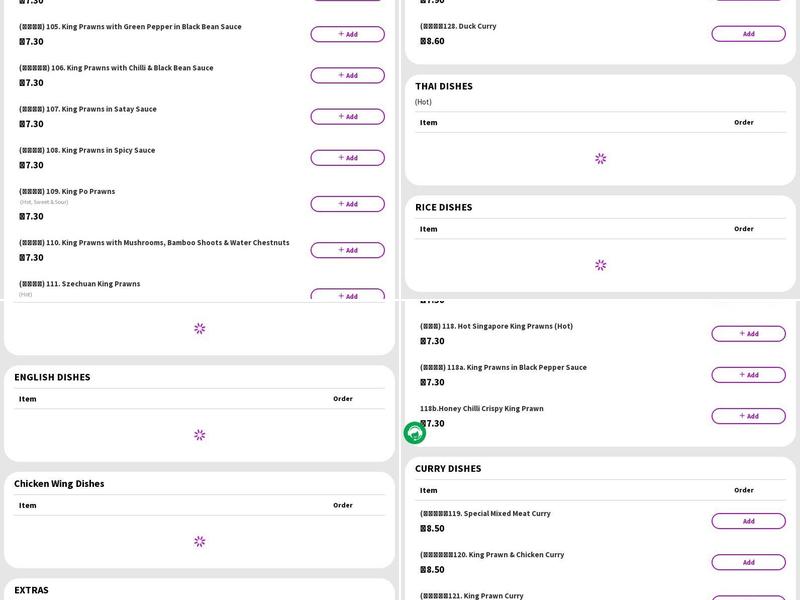The width and height of the screenshot is (800, 600).
Task: Add King Prawns in Satay Sauce
Action: click(x=347, y=116)
